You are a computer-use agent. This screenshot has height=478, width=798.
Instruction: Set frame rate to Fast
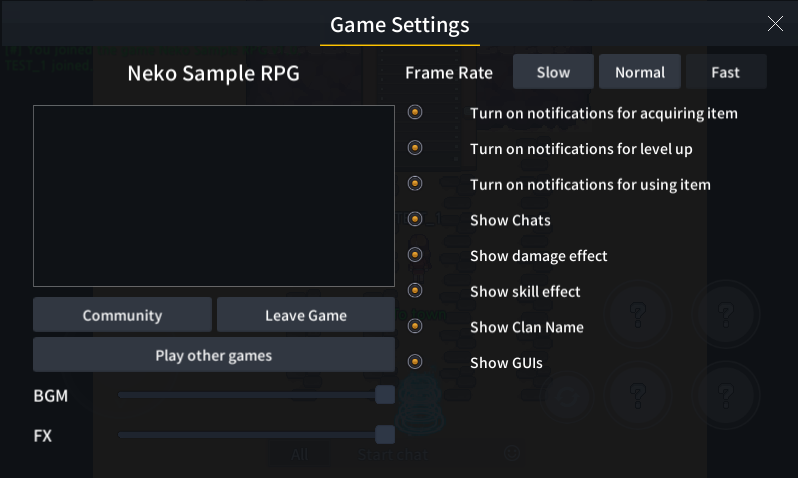[726, 72]
